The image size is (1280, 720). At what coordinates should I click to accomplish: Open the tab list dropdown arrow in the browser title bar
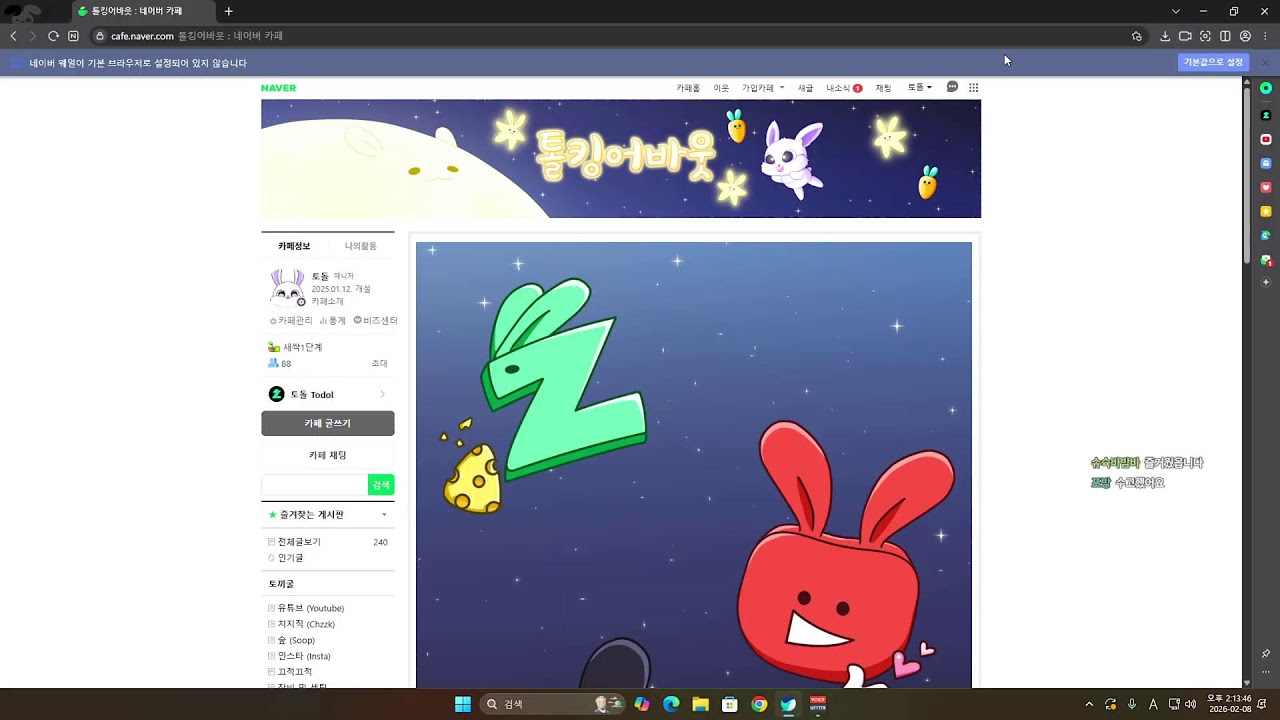[1175, 11]
